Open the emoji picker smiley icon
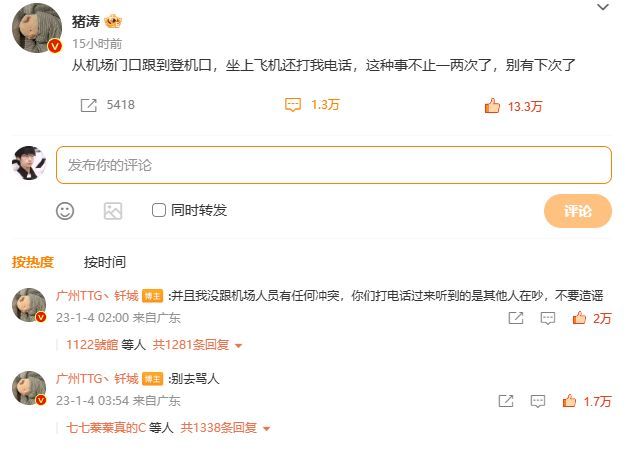Screen dimensions: 632x450 click(x=65, y=211)
